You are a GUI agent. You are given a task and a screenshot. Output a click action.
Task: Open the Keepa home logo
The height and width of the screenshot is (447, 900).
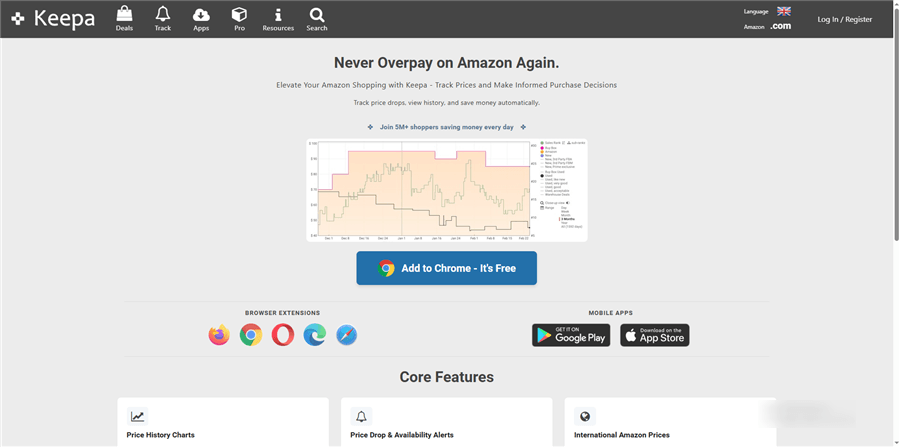pyautogui.click(x=53, y=18)
